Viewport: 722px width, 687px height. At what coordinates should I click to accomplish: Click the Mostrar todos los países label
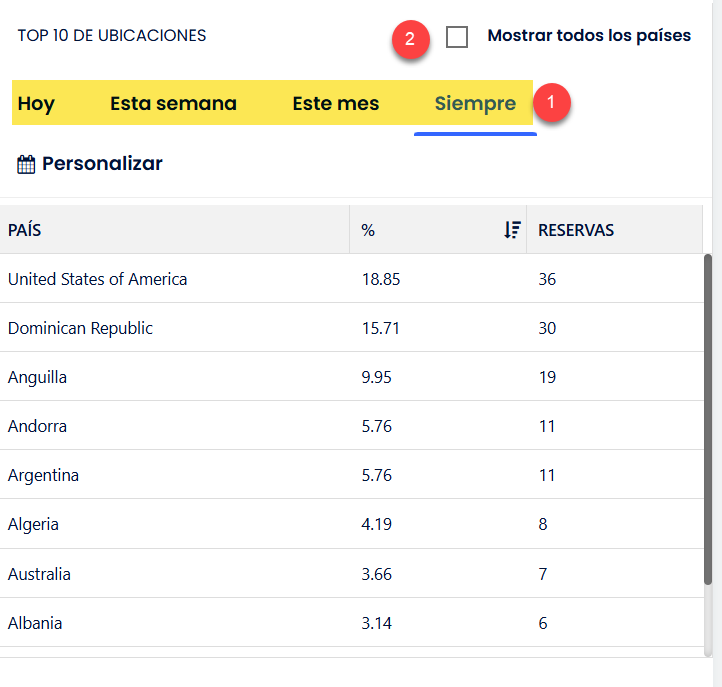pyautogui.click(x=589, y=36)
